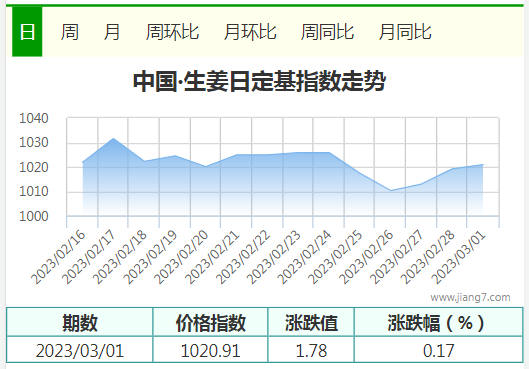The image size is (529, 369).
Task: Click the 涨跌幅（%） column header
Action: (x=439, y=323)
